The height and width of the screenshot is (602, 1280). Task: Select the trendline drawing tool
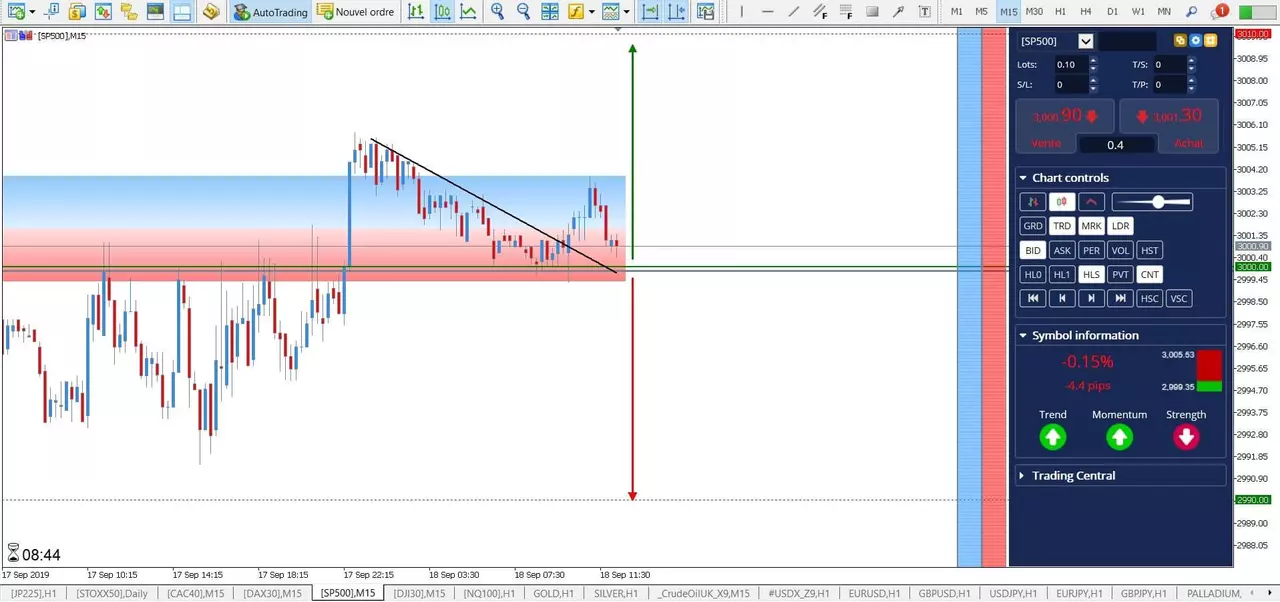pyautogui.click(x=793, y=12)
